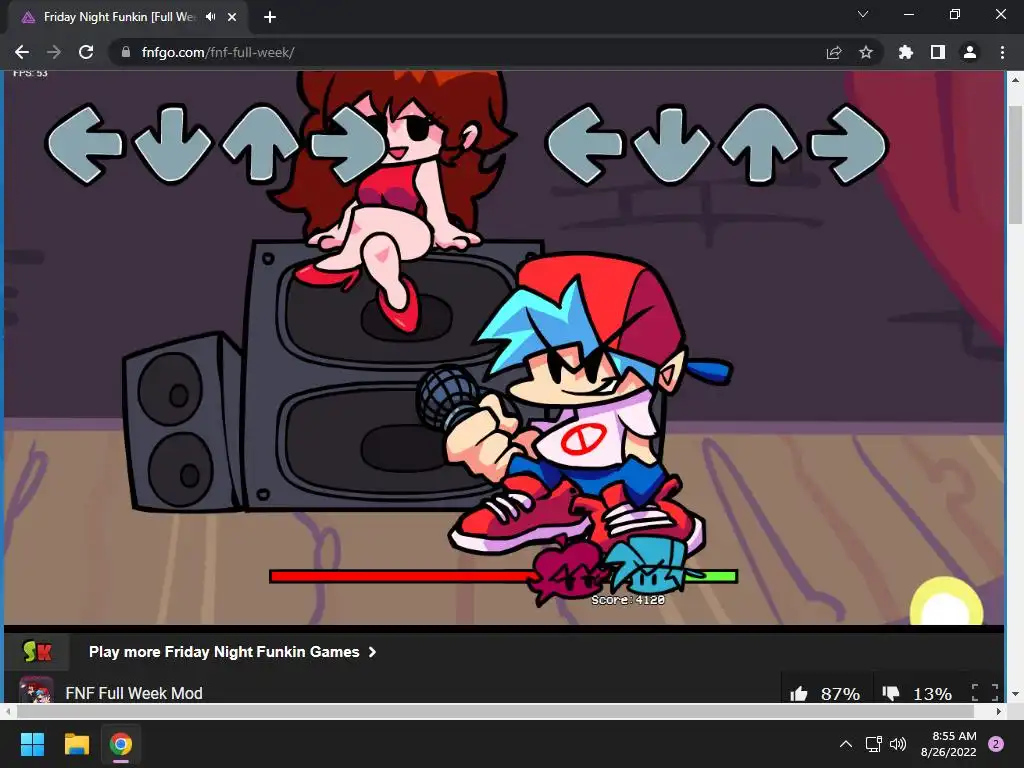Click the 13% dislike rating

pos(932,694)
